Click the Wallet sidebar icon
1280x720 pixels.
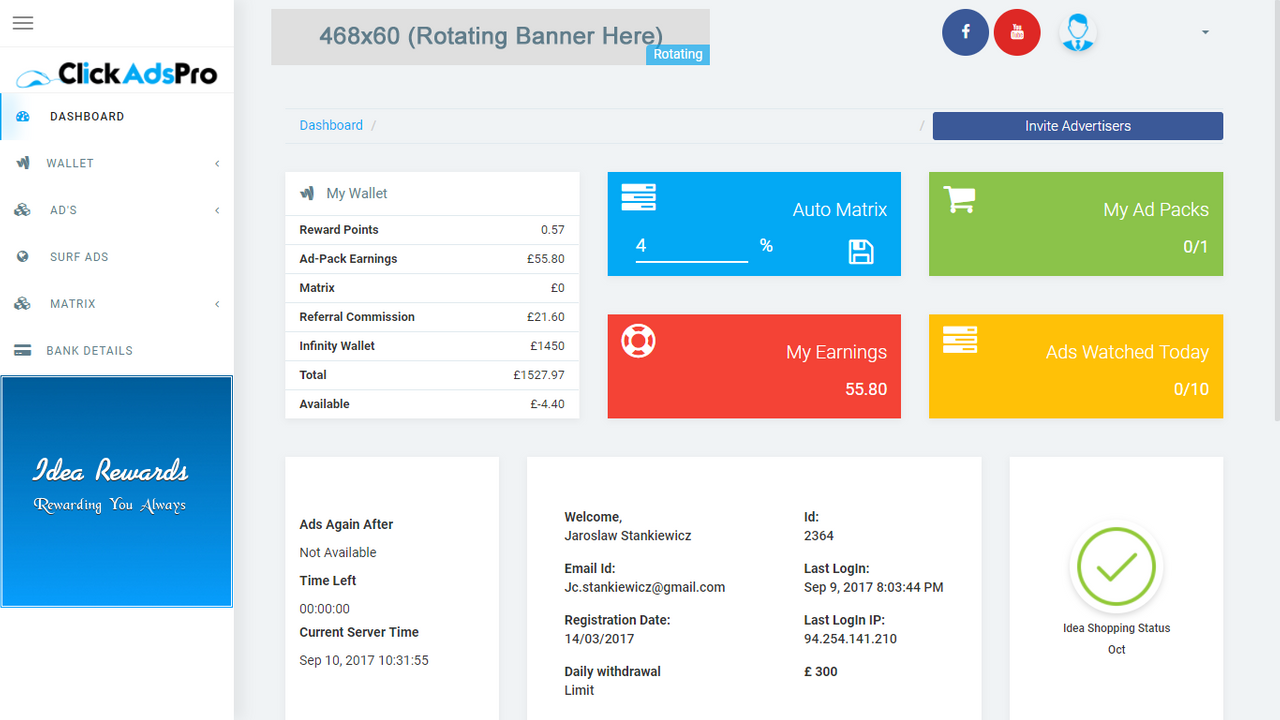pyautogui.click(x=23, y=163)
